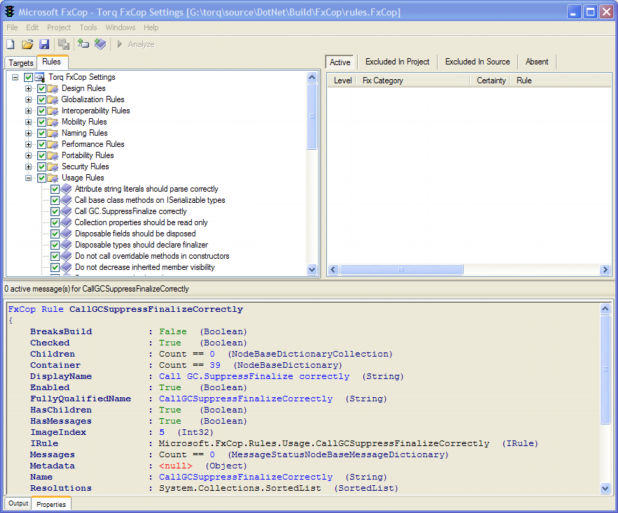Screen dimensions: 618x513
Task: Click the Torq FxCop Settings root icon
Action: coord(40,77)
